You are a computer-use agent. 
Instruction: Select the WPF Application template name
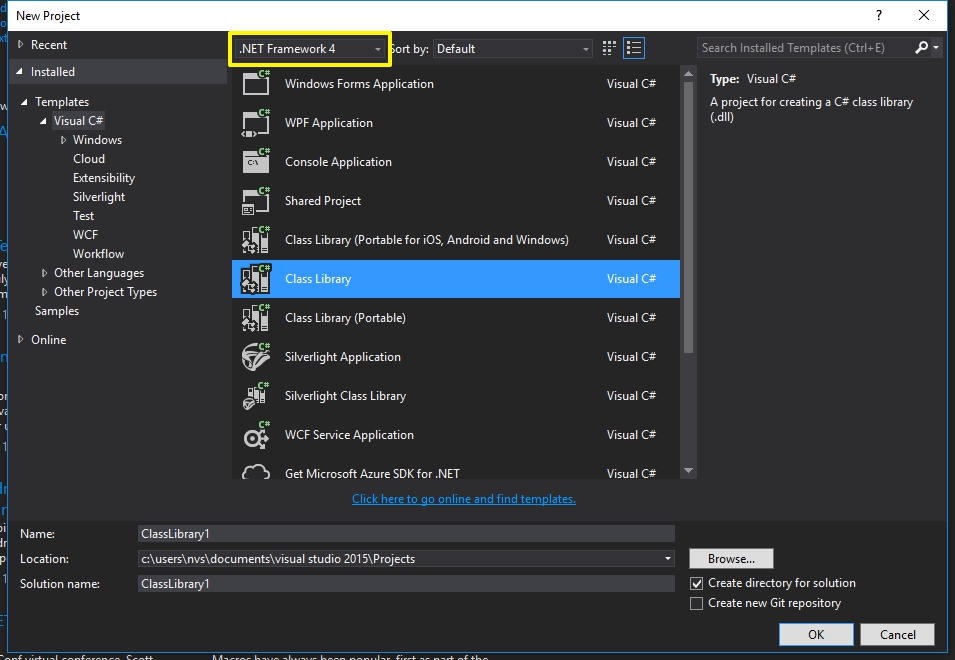click(329, 123)
